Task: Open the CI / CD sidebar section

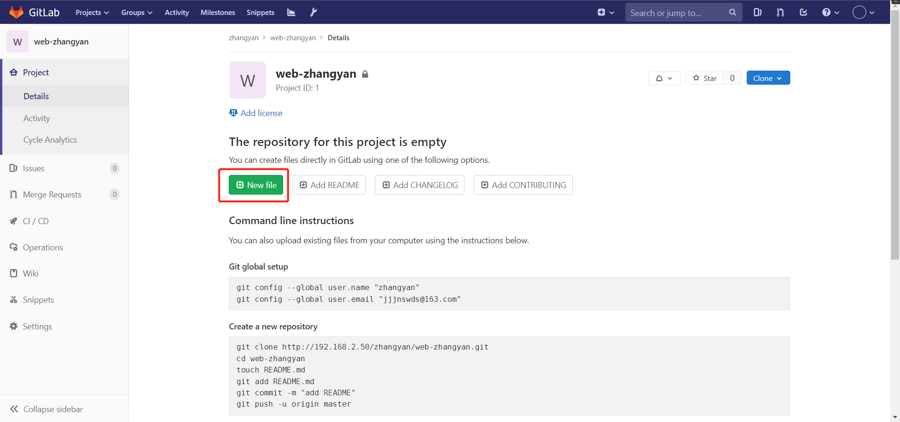Action: click(36, 221)
